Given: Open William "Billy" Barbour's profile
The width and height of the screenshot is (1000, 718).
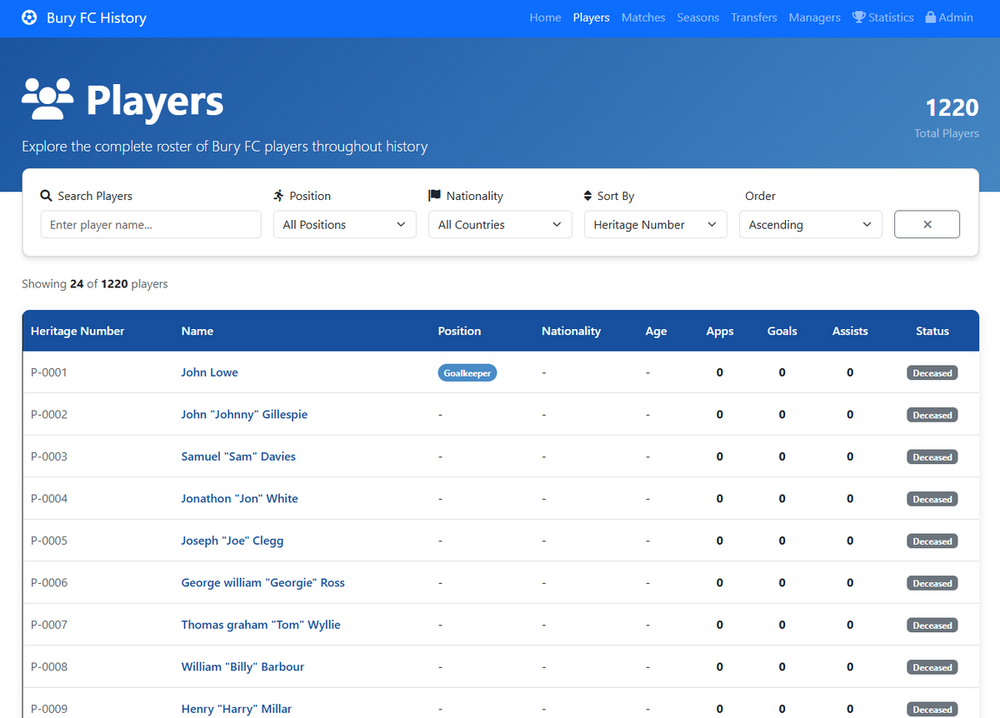Looking at the screenshot, I should coord(242,667).
